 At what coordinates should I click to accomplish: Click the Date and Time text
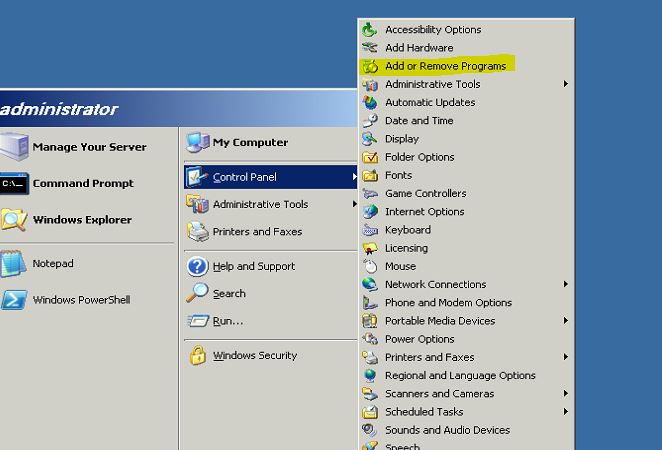click(x=419, y=120)
